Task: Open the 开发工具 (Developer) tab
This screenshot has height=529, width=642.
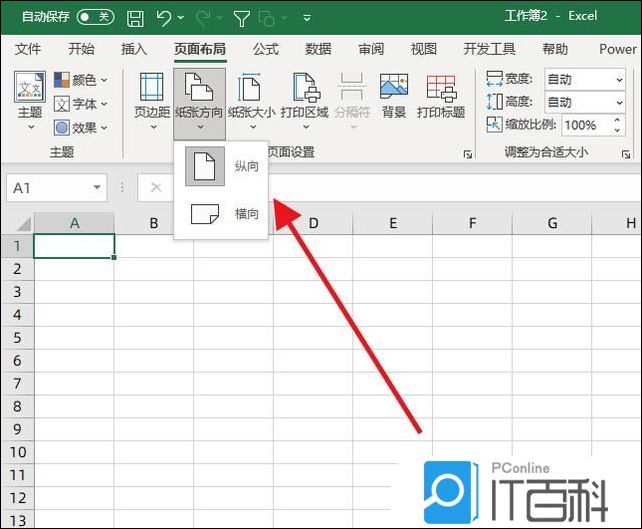Action: pyautogui.click(x=489, y=49)
